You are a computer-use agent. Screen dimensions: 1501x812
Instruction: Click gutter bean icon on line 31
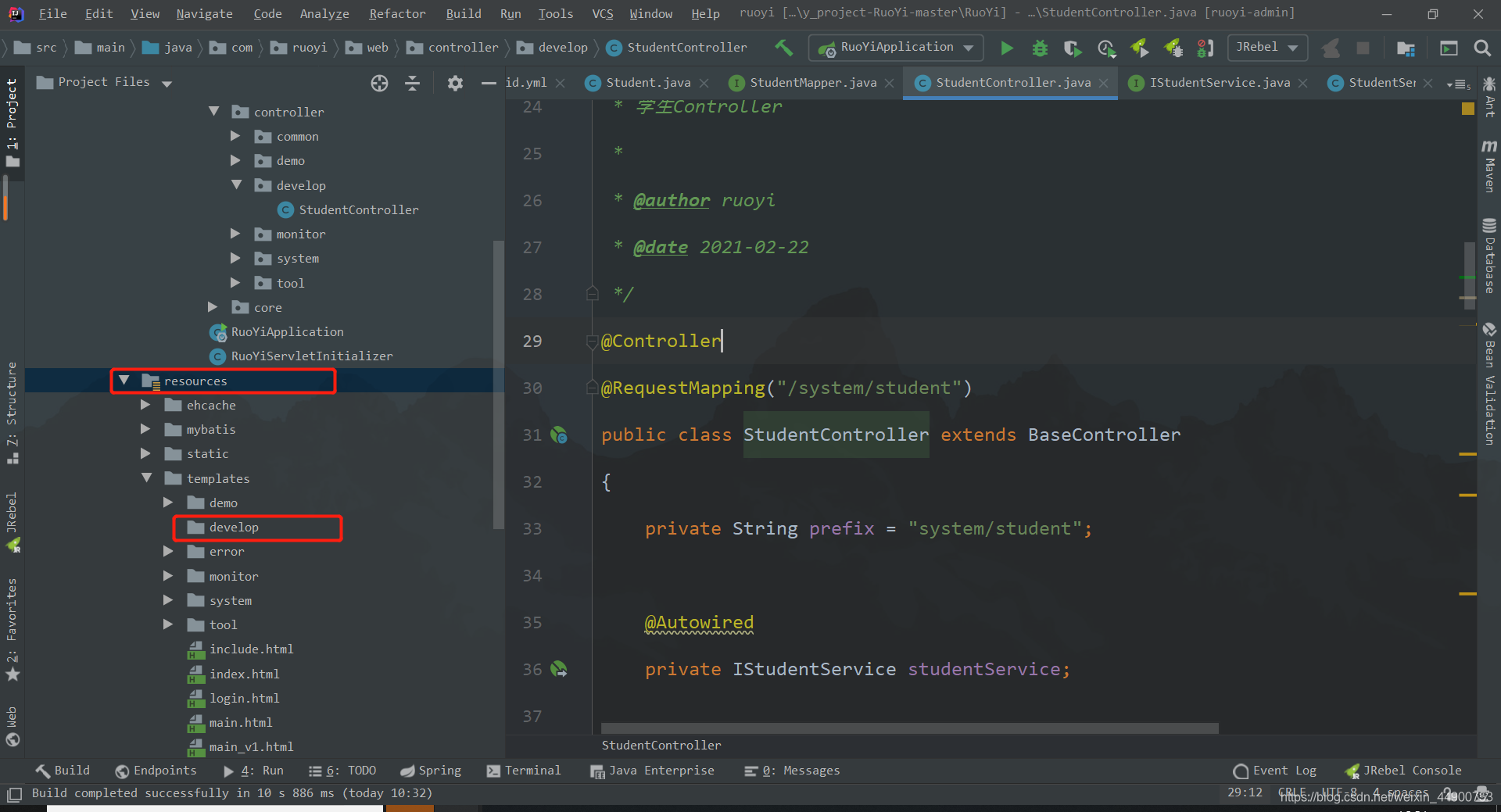point(559,435)
